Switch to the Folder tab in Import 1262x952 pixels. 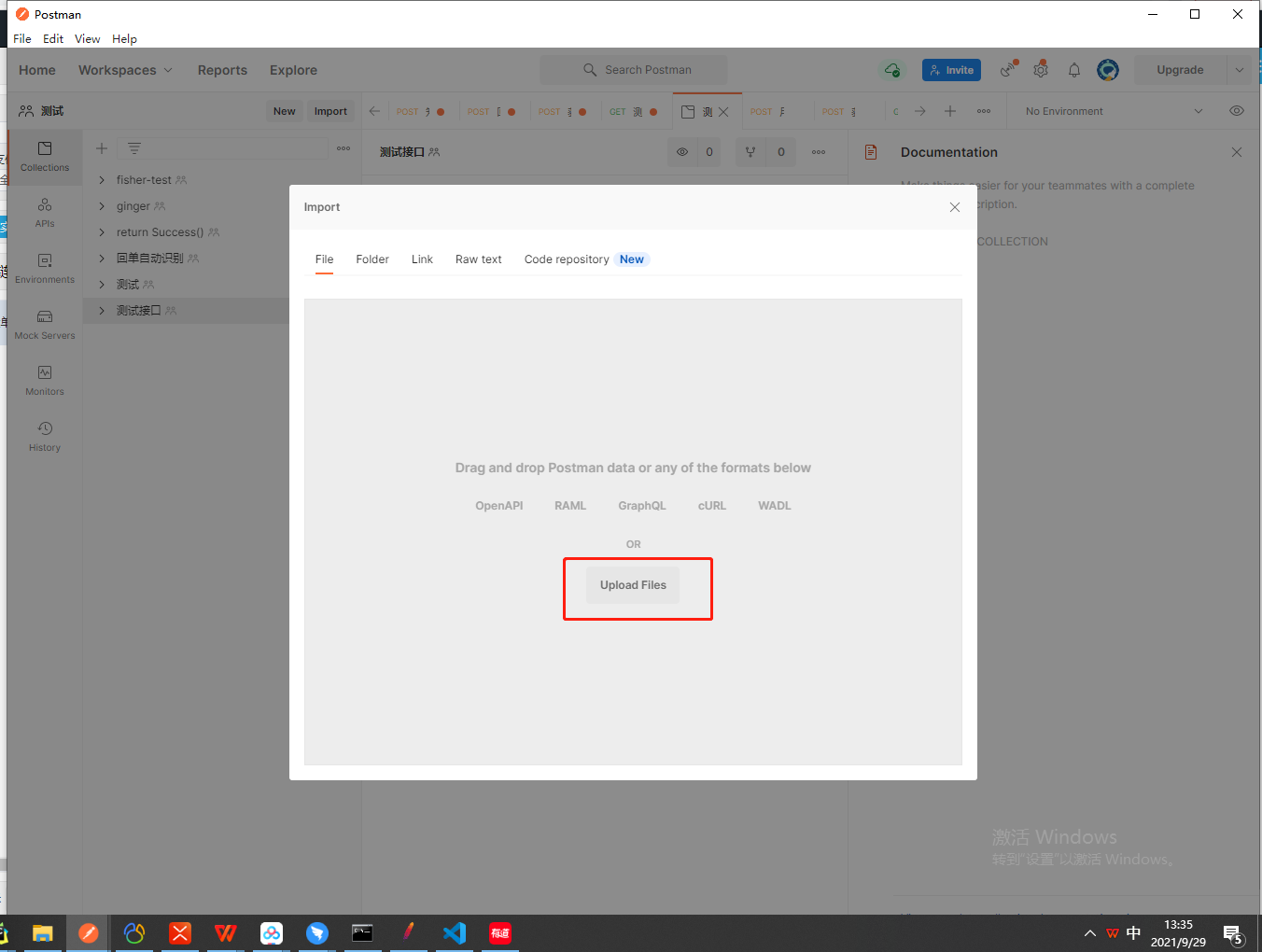(x=372, y=259)
